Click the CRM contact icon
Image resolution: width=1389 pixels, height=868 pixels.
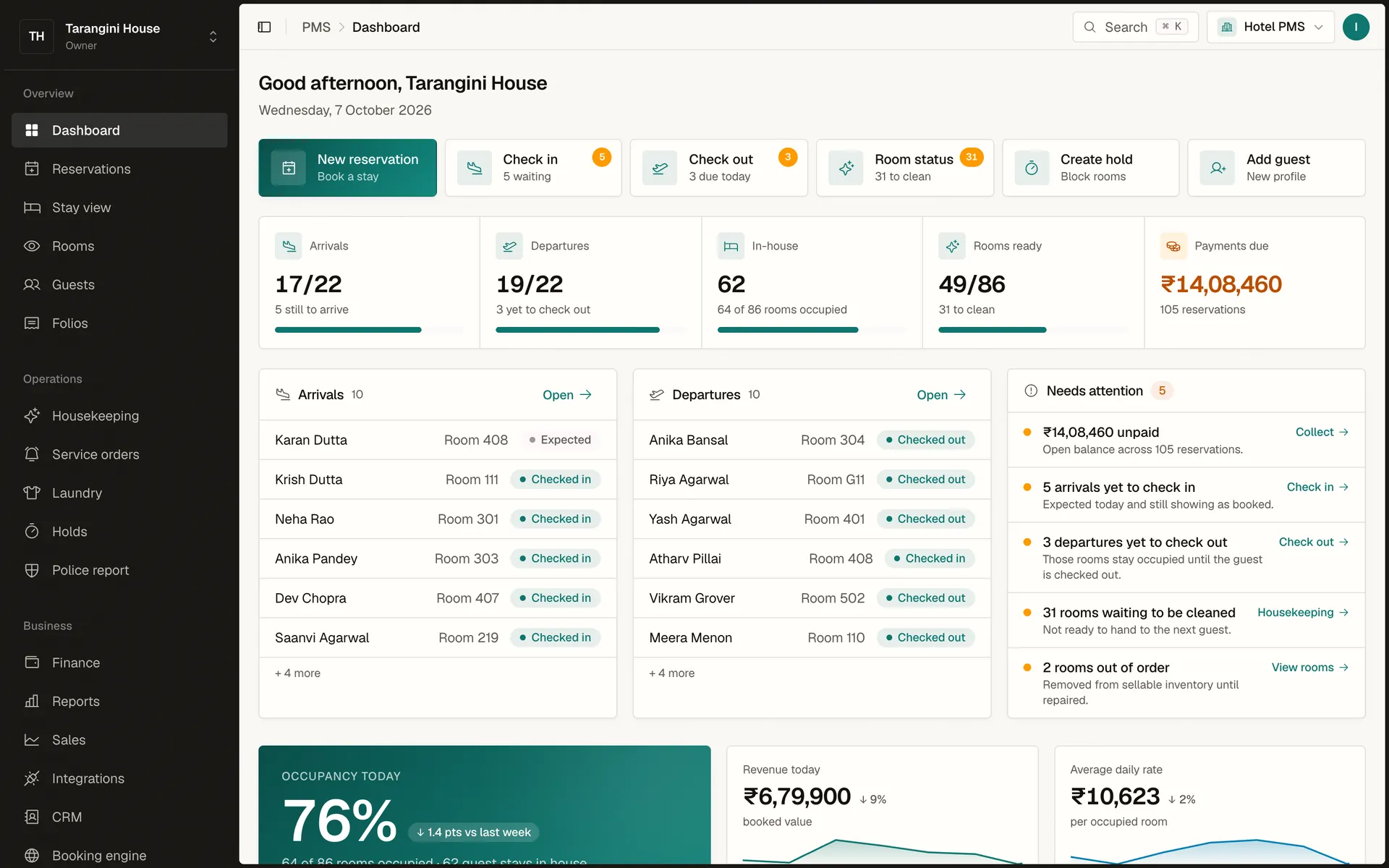32,817
